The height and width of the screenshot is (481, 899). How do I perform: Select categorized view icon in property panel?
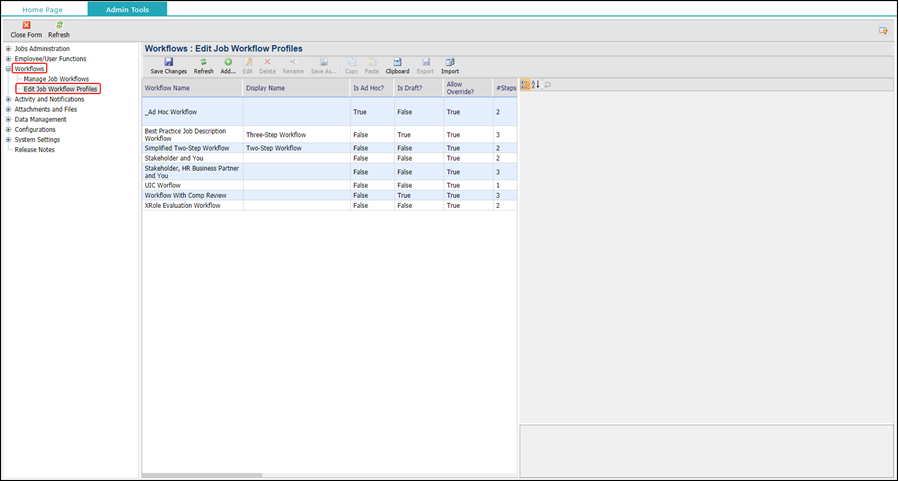(x=525, y=85)
